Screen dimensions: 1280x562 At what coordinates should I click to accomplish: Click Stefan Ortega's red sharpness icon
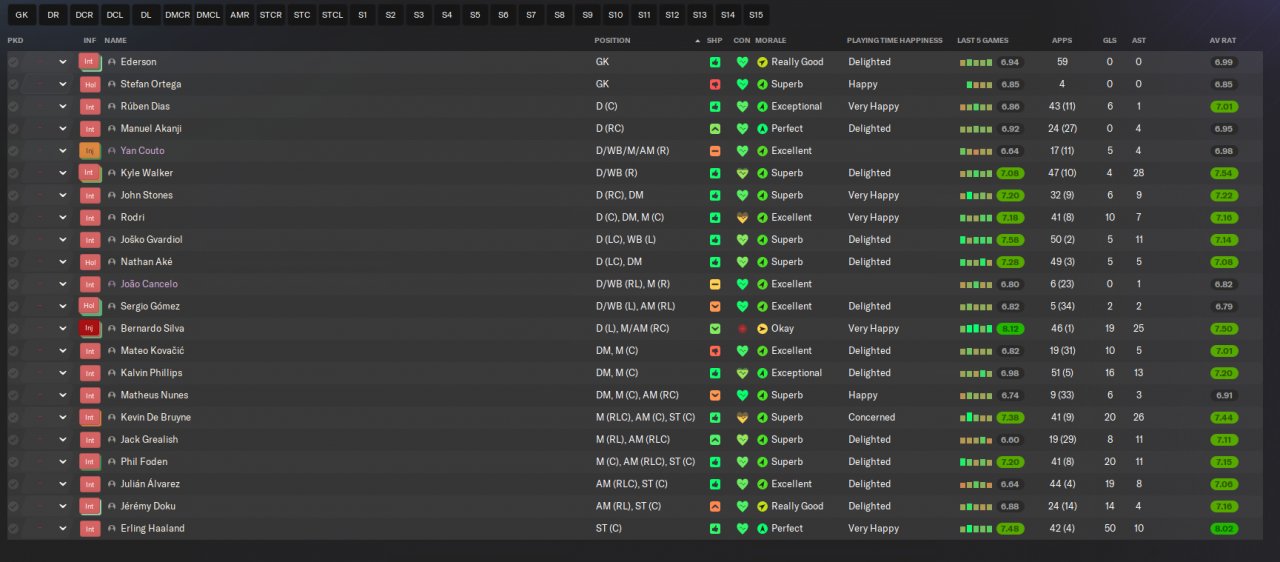pyautogui.click(x=715, y=84)
